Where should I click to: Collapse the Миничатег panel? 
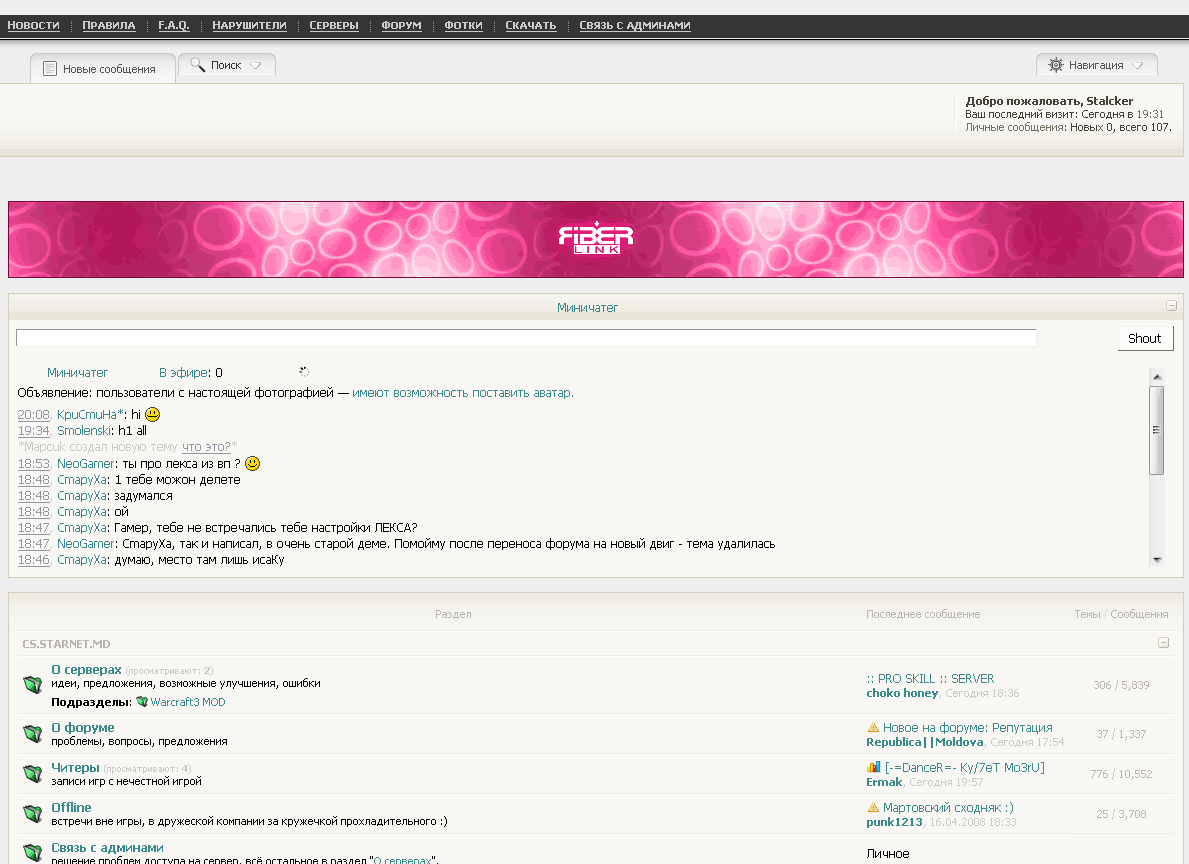1172,305
